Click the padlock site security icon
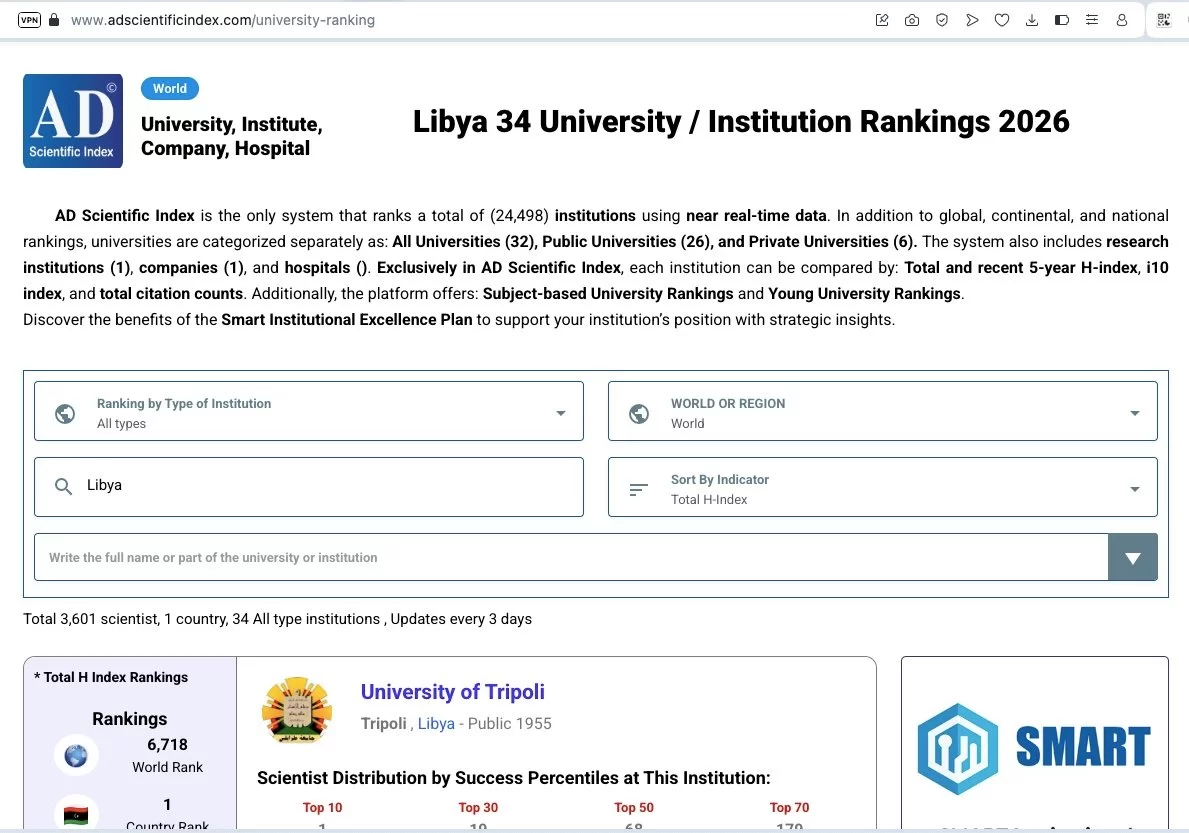The height and width of the screenshot is (833, 1189). pyautogui.click(x=54, y=20)
